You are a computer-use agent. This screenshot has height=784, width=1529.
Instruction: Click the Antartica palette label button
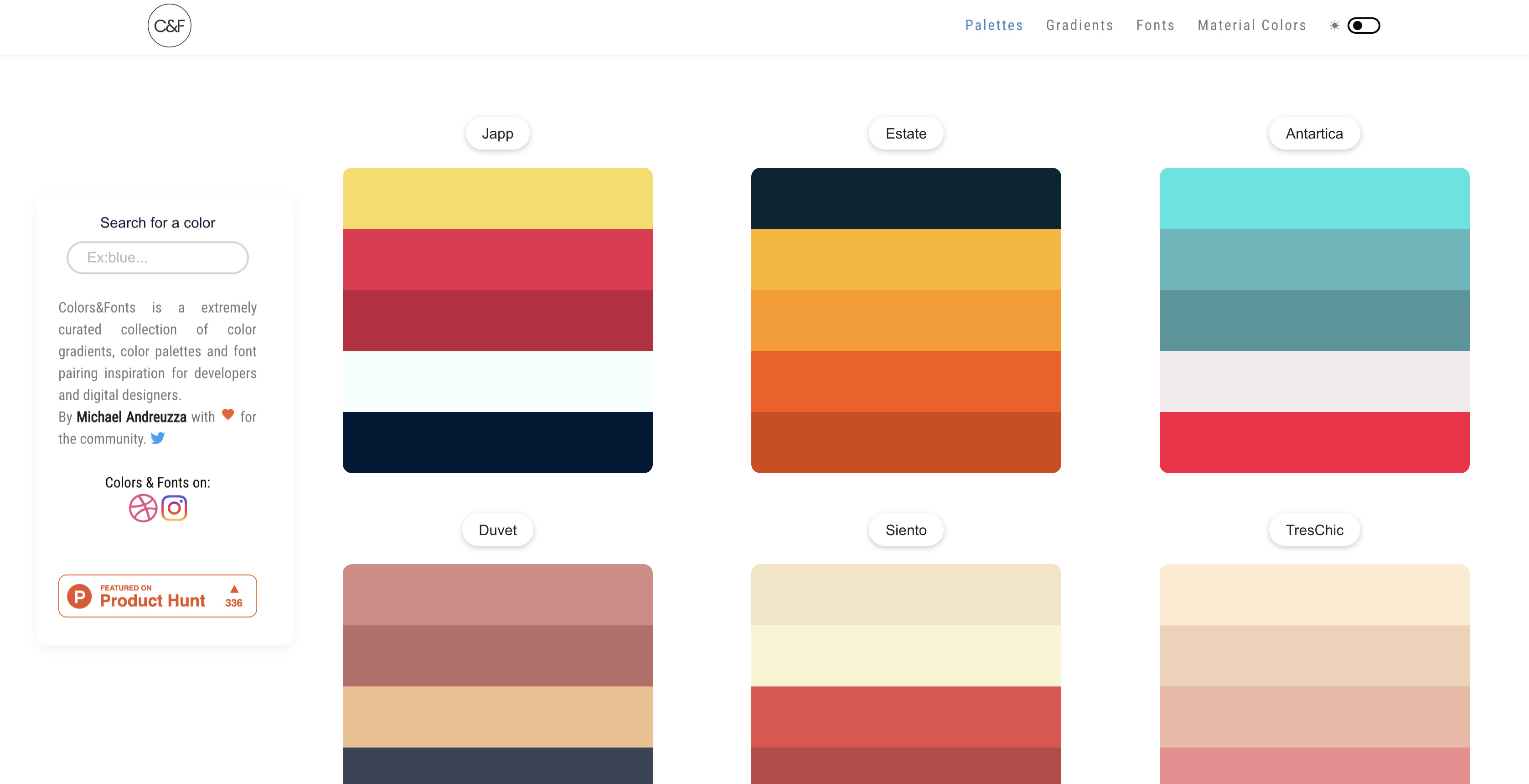[1314, 133]
